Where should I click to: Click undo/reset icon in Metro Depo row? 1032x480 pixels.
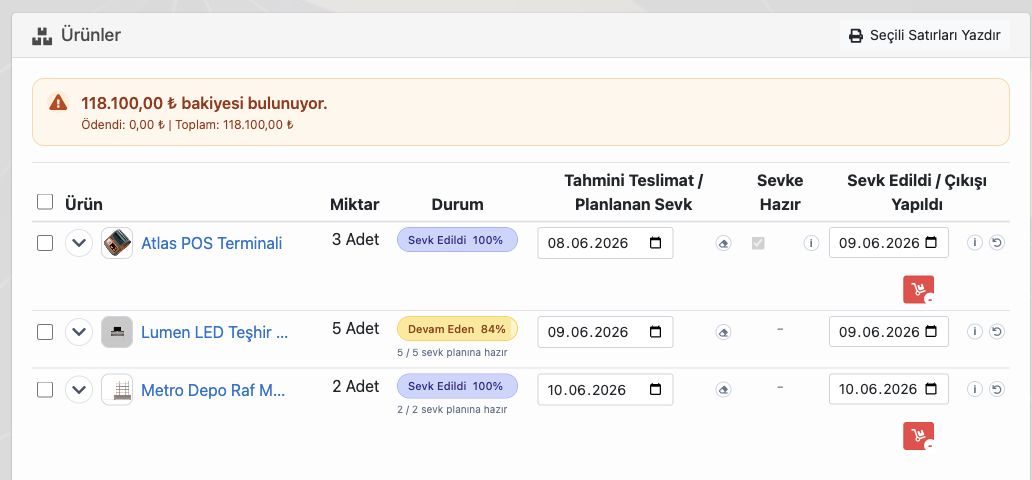click(x=997, y=389)
